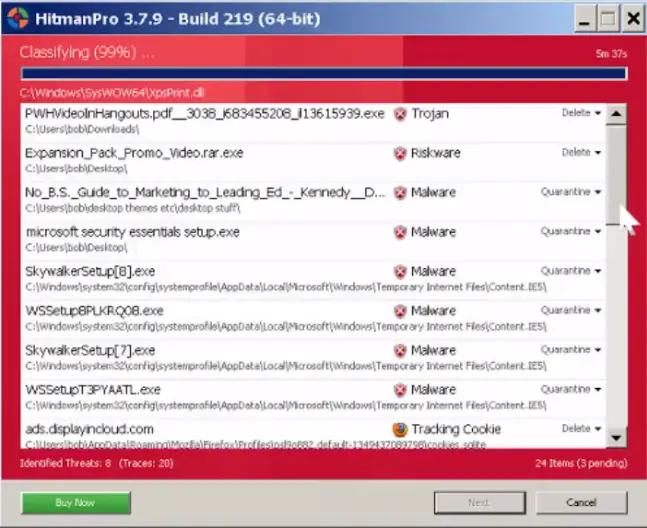
Task: Select ads.displayincloud.com entry
Action: pos(89,429)
